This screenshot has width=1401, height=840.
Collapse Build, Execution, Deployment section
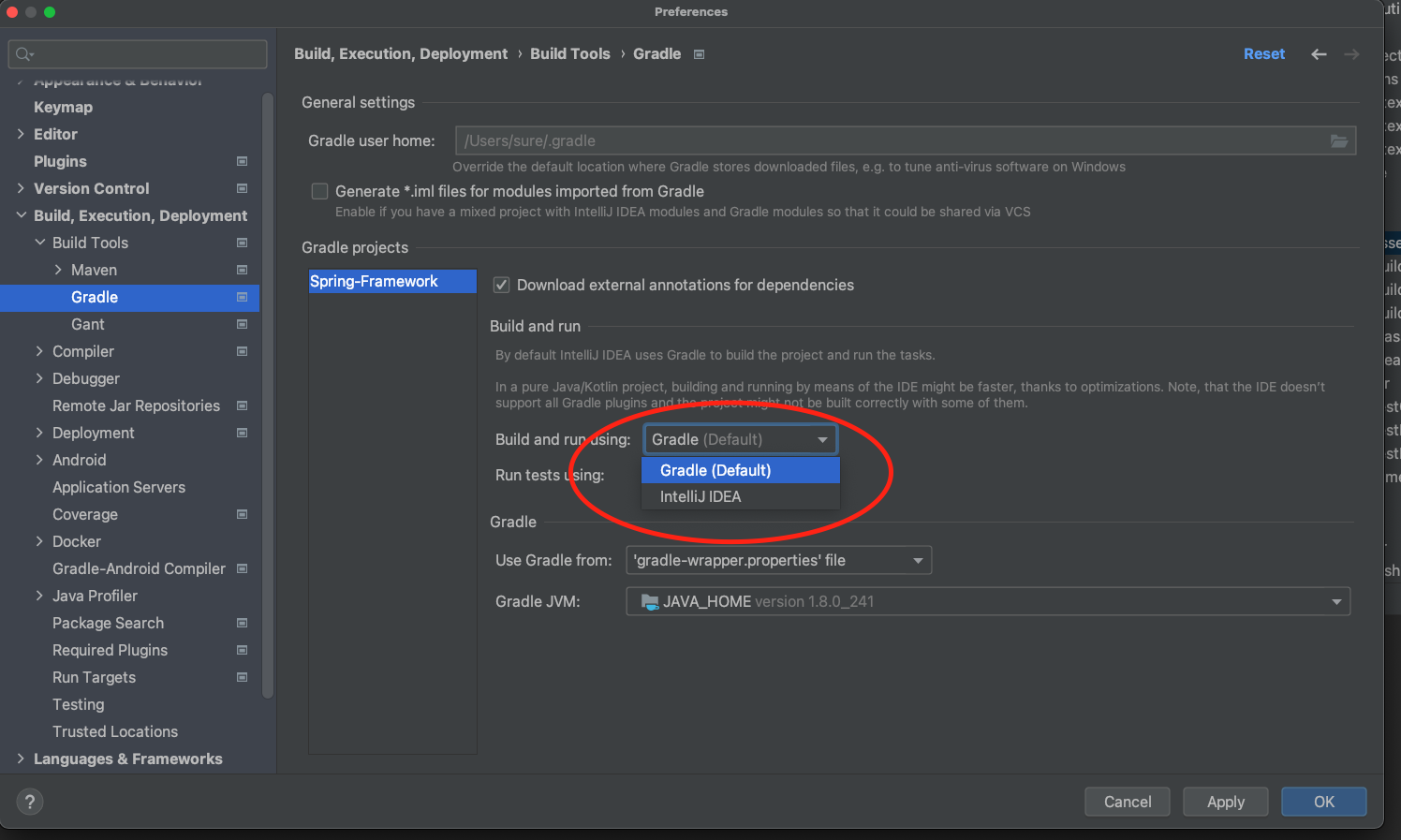pos(21,215)
